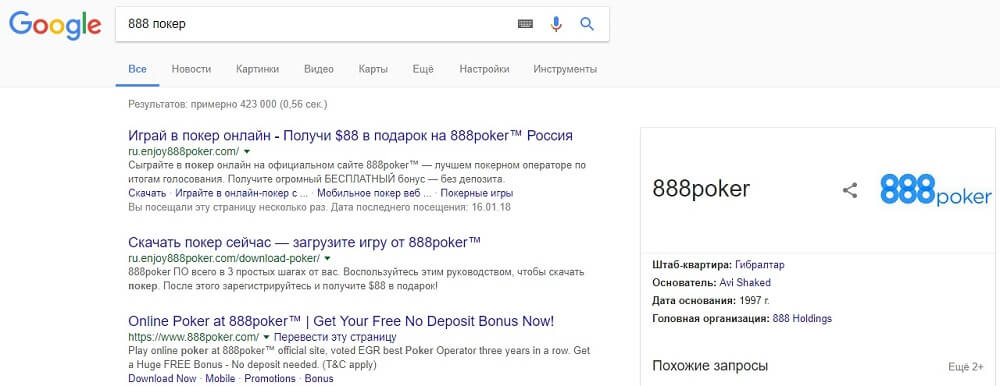Click the search field containing '888 покер'
The height and width of the screenshot is (386, 1000).
pos(316,24)
